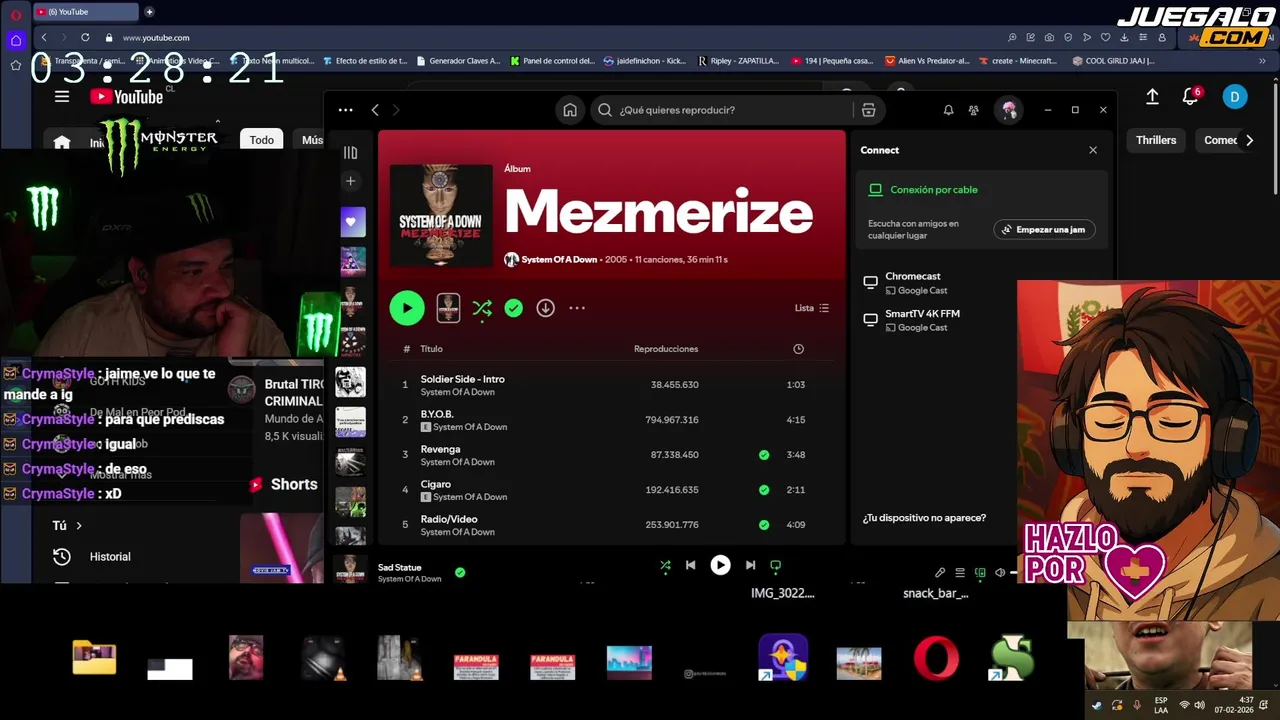Image resolution: width=1280 pixels, height=720 pixels.
Task: Open System Of A Down artist link
Action: click(x=558, y=260)
